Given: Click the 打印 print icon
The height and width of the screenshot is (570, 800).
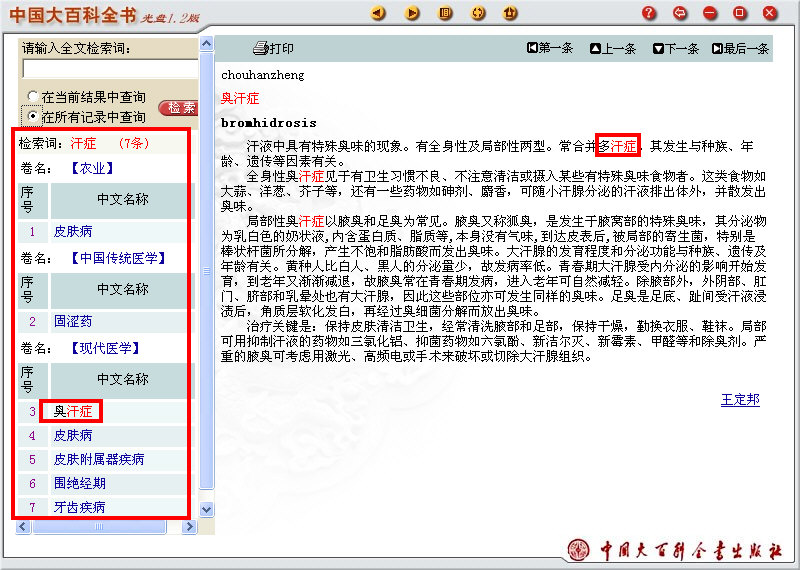Looking at the screenshot, I should pyautogui.click(x=273, y=48).
